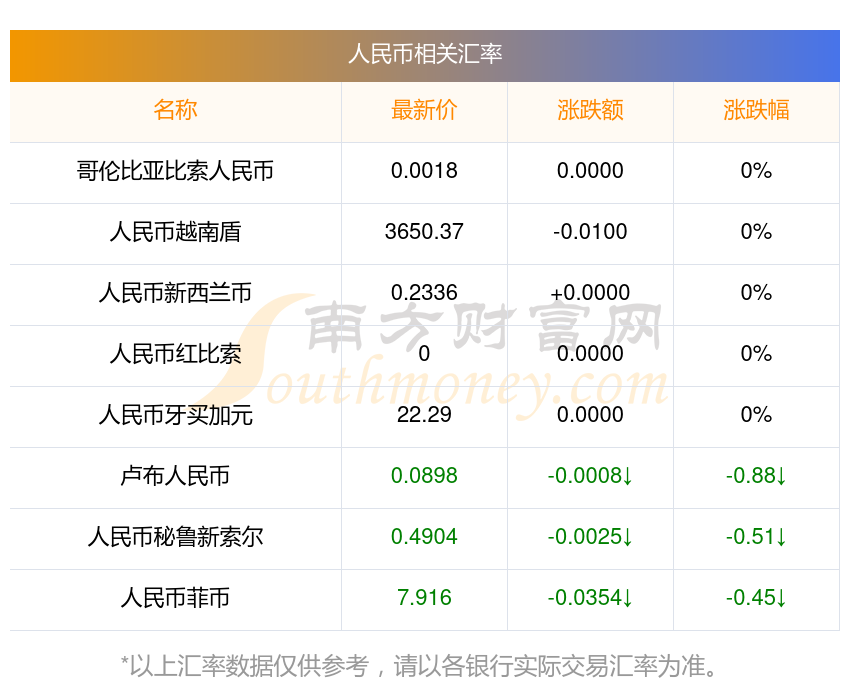Click the -0.0025↓ change amount
The image size is (850, 698).
(x=590, y=537)
